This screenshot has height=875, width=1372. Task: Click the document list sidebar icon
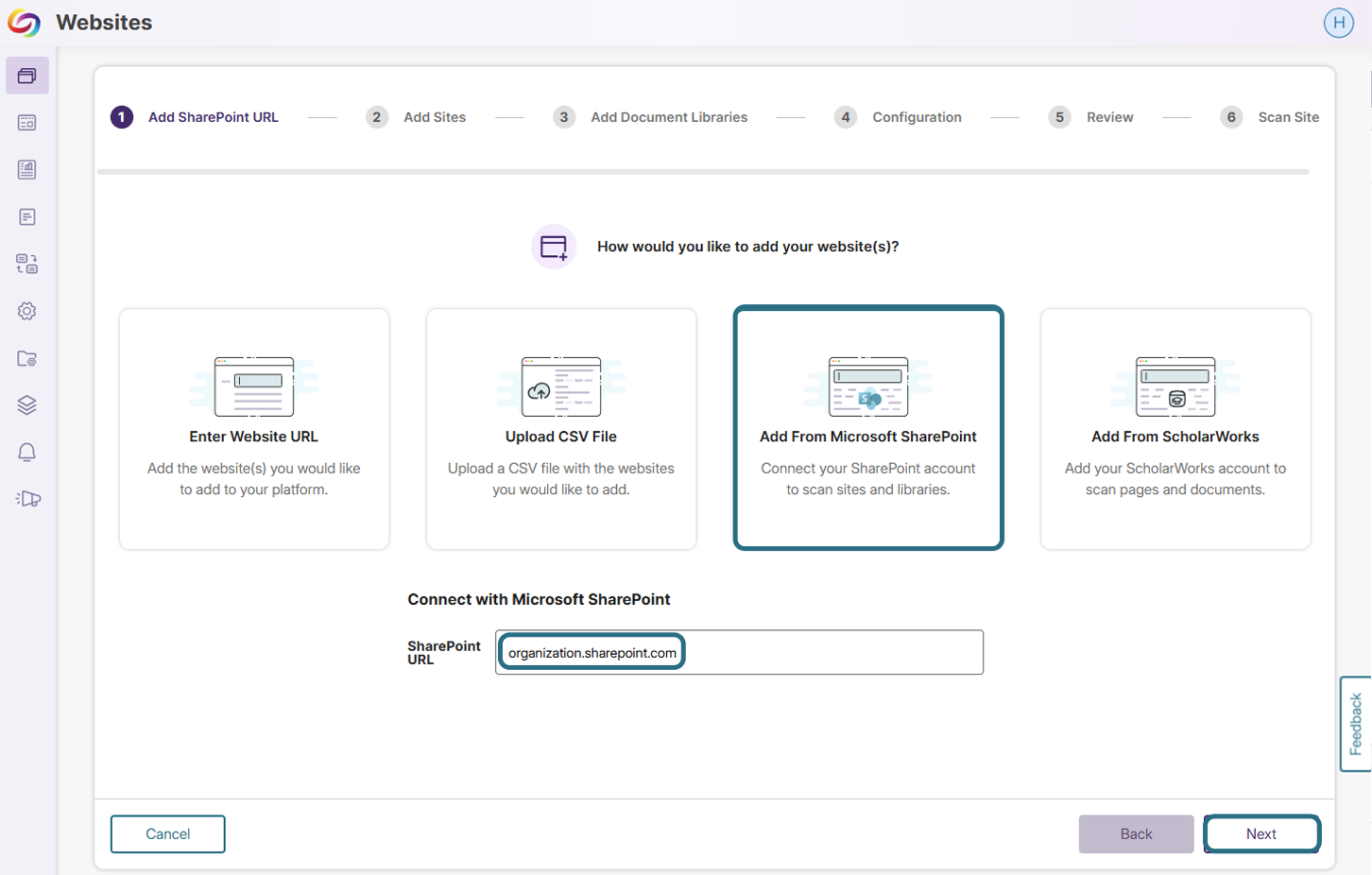[x=27, y=217]
